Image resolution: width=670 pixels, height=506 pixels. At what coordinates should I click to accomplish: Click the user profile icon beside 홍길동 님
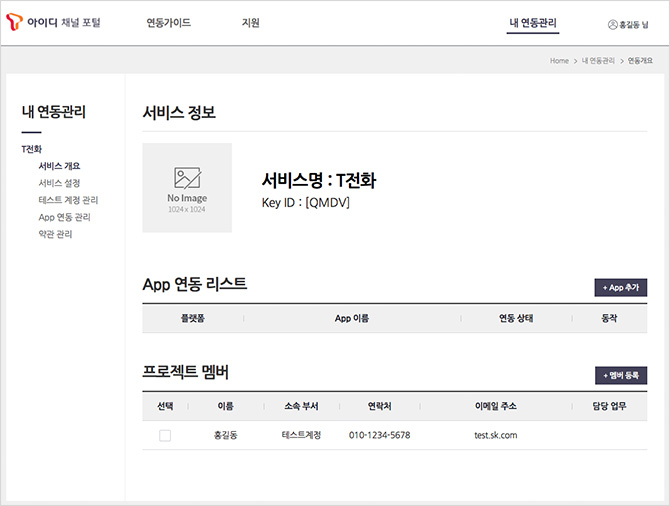pyautogui.click(x=612, y=24)
